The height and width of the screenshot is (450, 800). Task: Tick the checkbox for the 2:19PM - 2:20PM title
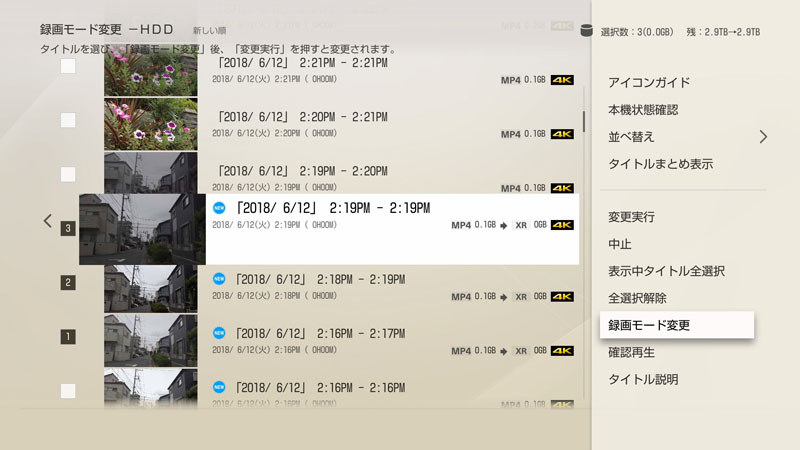(x=68, y=174)
